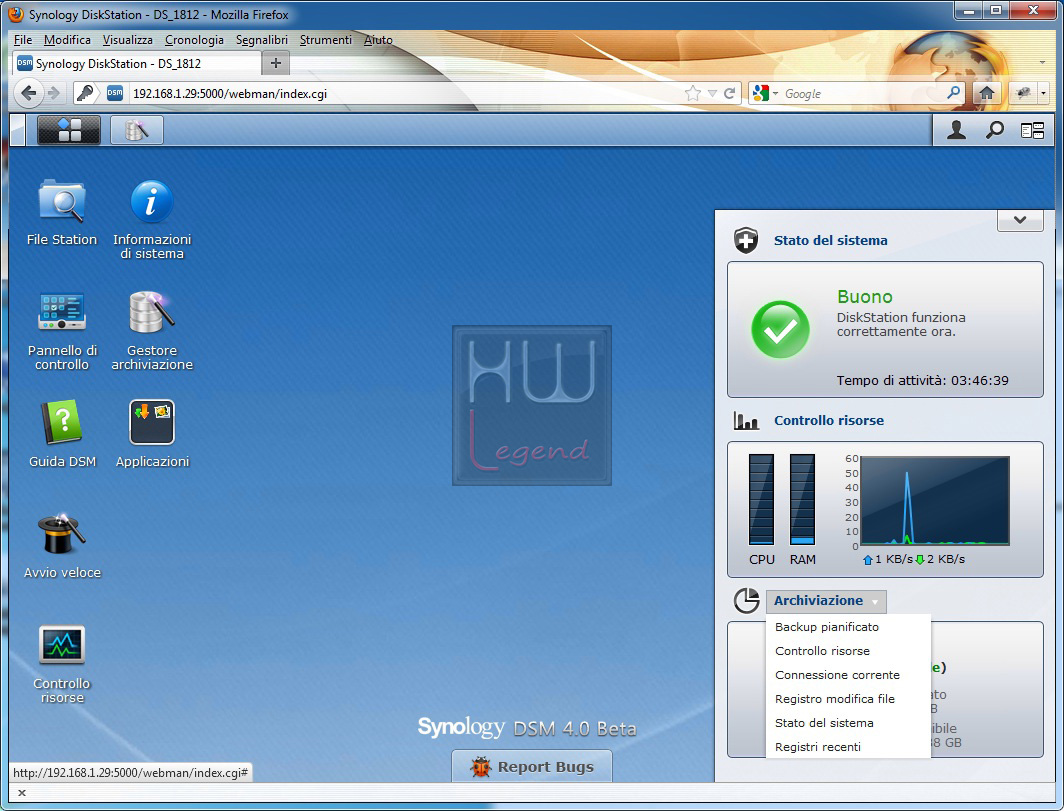1064x811 pixels.
Task: Bookmark this page with the star icon
Action: click(x=692, y=93)
